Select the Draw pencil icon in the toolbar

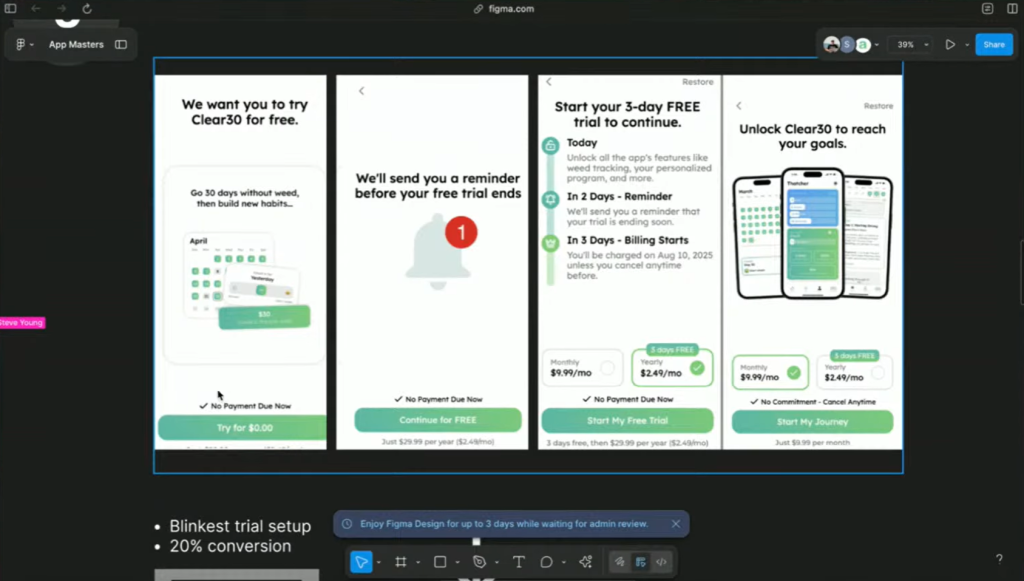pyautogui.click(x=620, y=561)
